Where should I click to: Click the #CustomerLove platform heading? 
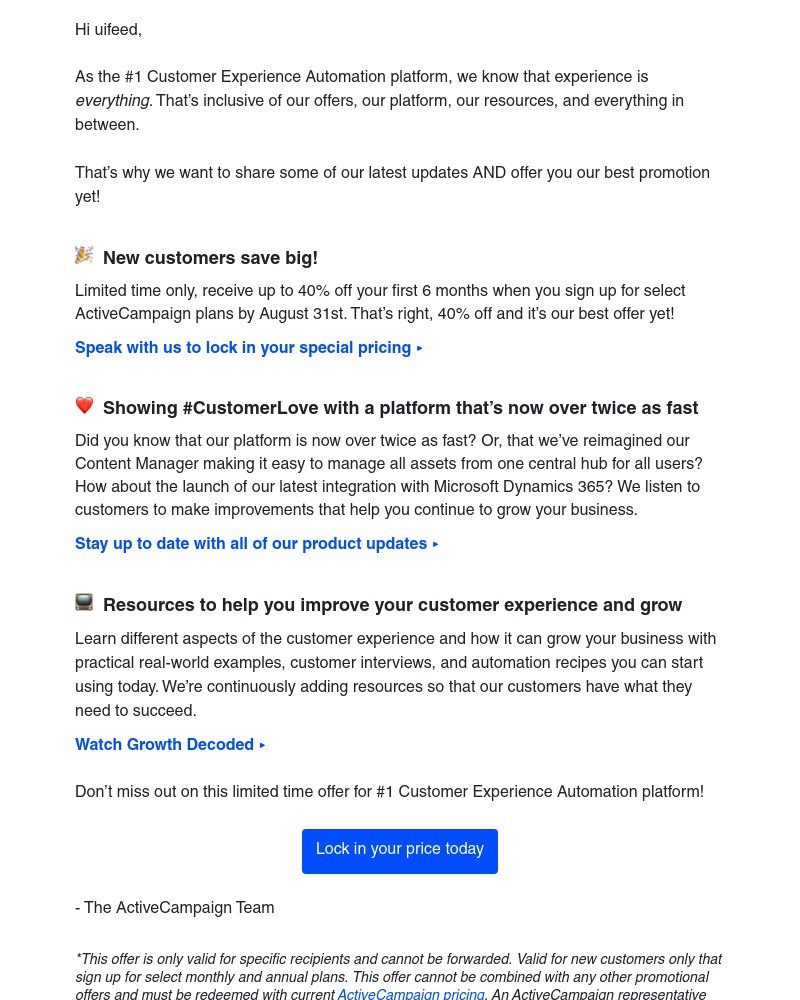[400, 409]
